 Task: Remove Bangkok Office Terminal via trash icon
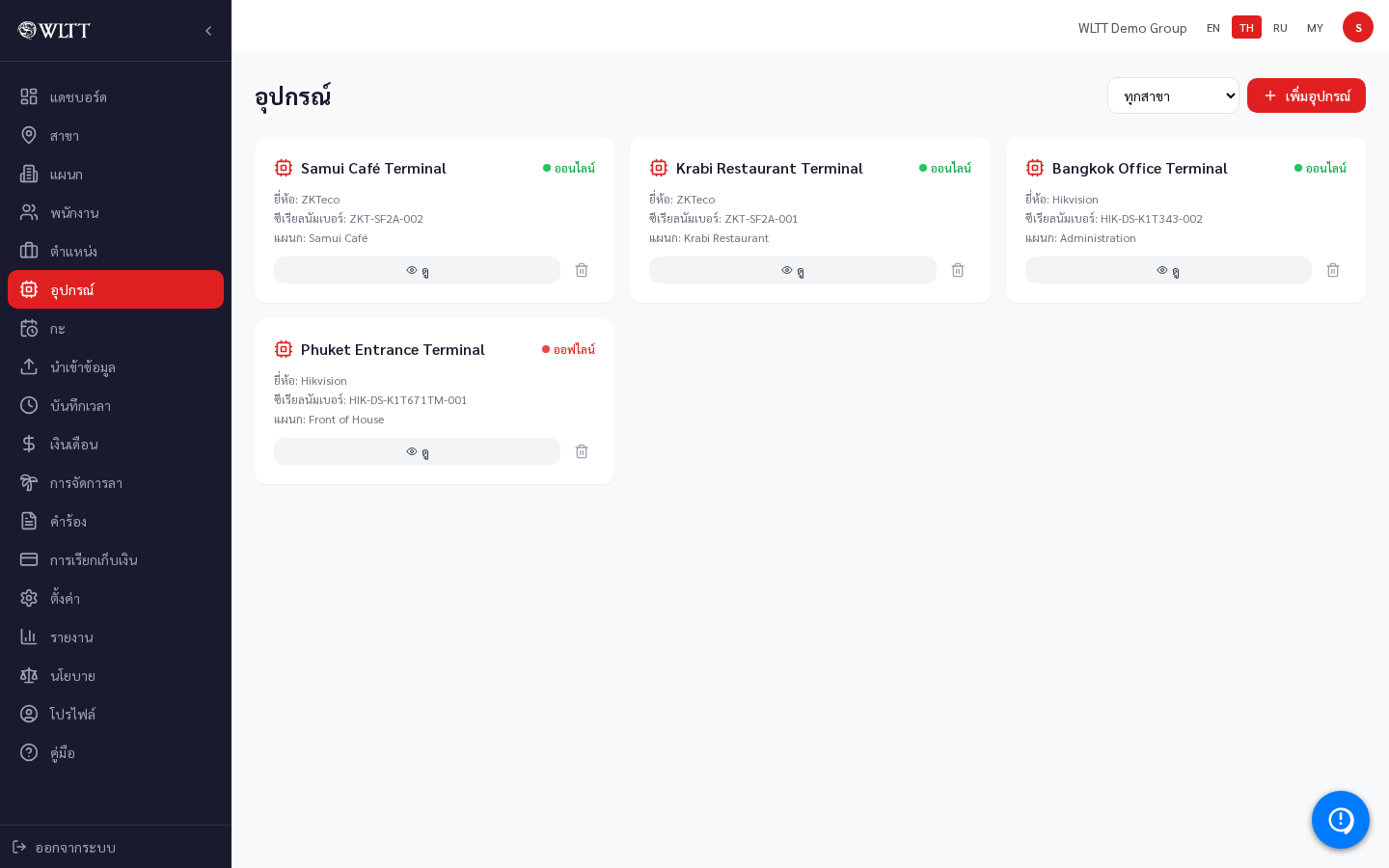tap(1333, 270)
